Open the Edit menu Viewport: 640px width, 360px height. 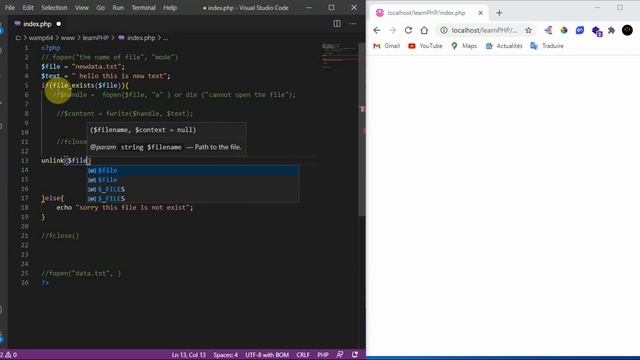[x=28, y=8]
